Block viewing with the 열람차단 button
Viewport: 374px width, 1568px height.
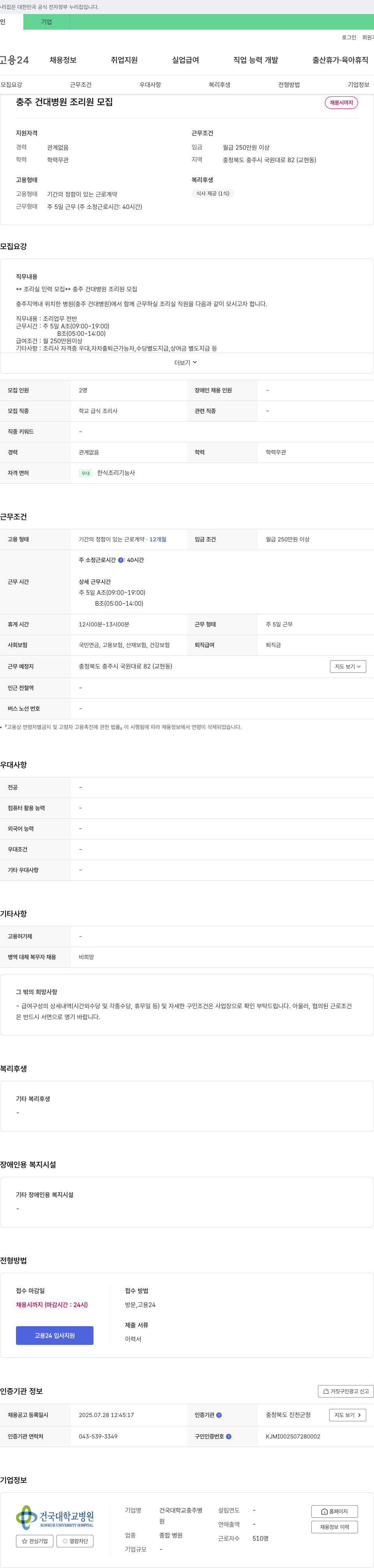[x=75, y=1541]
